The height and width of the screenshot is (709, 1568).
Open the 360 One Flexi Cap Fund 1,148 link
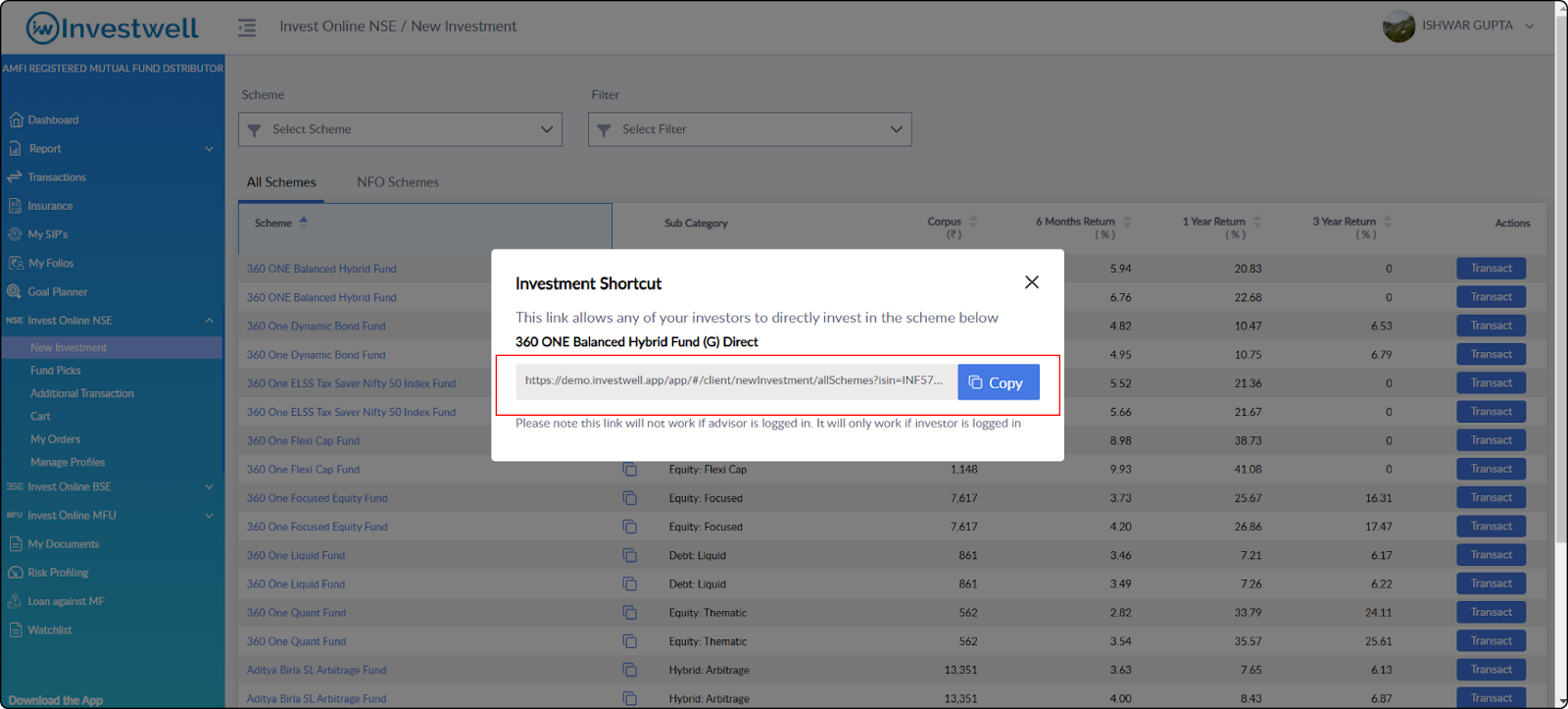point(303,470)
